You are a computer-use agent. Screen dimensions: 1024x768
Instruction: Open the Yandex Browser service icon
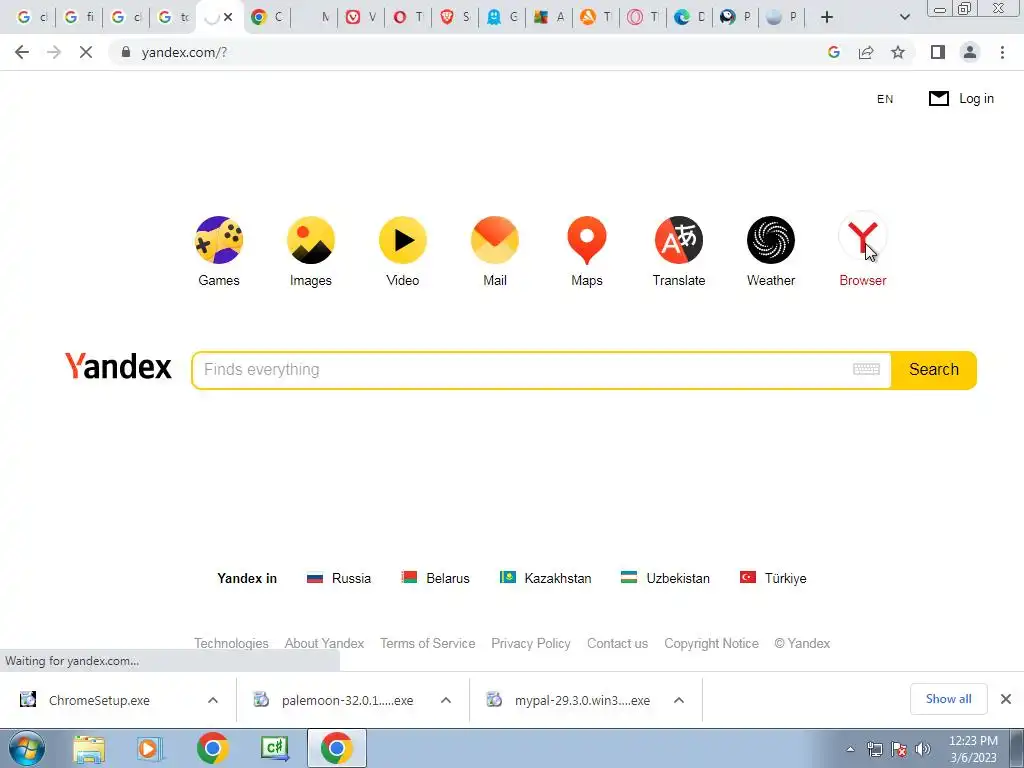[x=863, y=238]
